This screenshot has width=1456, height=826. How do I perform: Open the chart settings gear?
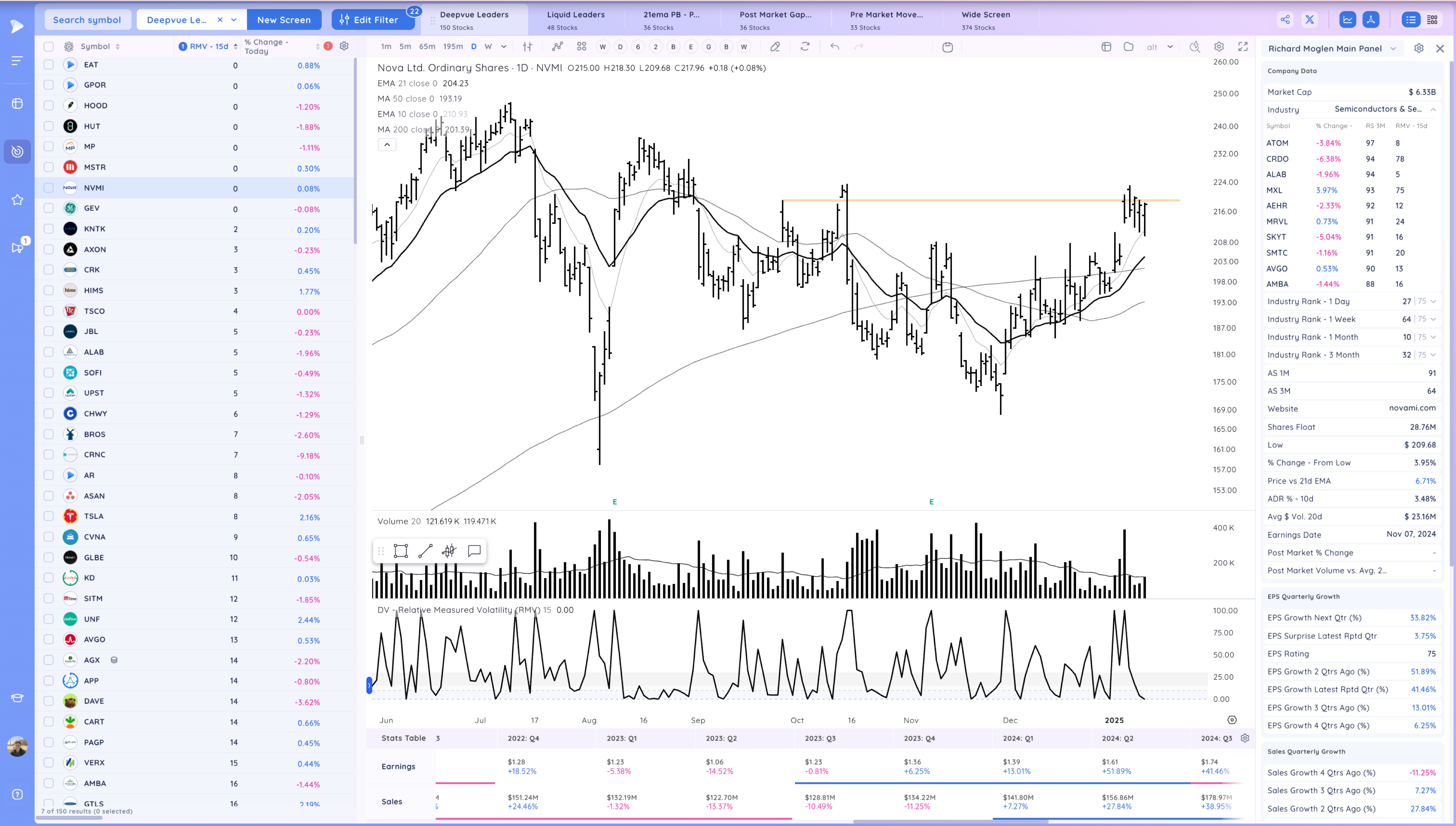click(1219, 47)
